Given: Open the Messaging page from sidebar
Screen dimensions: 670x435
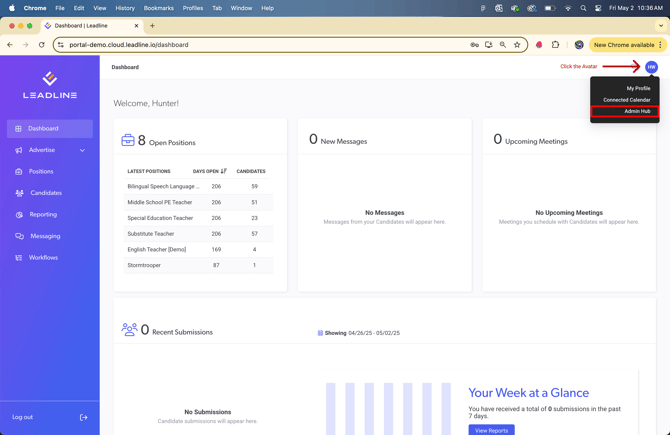Looking at the screenshot, I should pos(50,236).
